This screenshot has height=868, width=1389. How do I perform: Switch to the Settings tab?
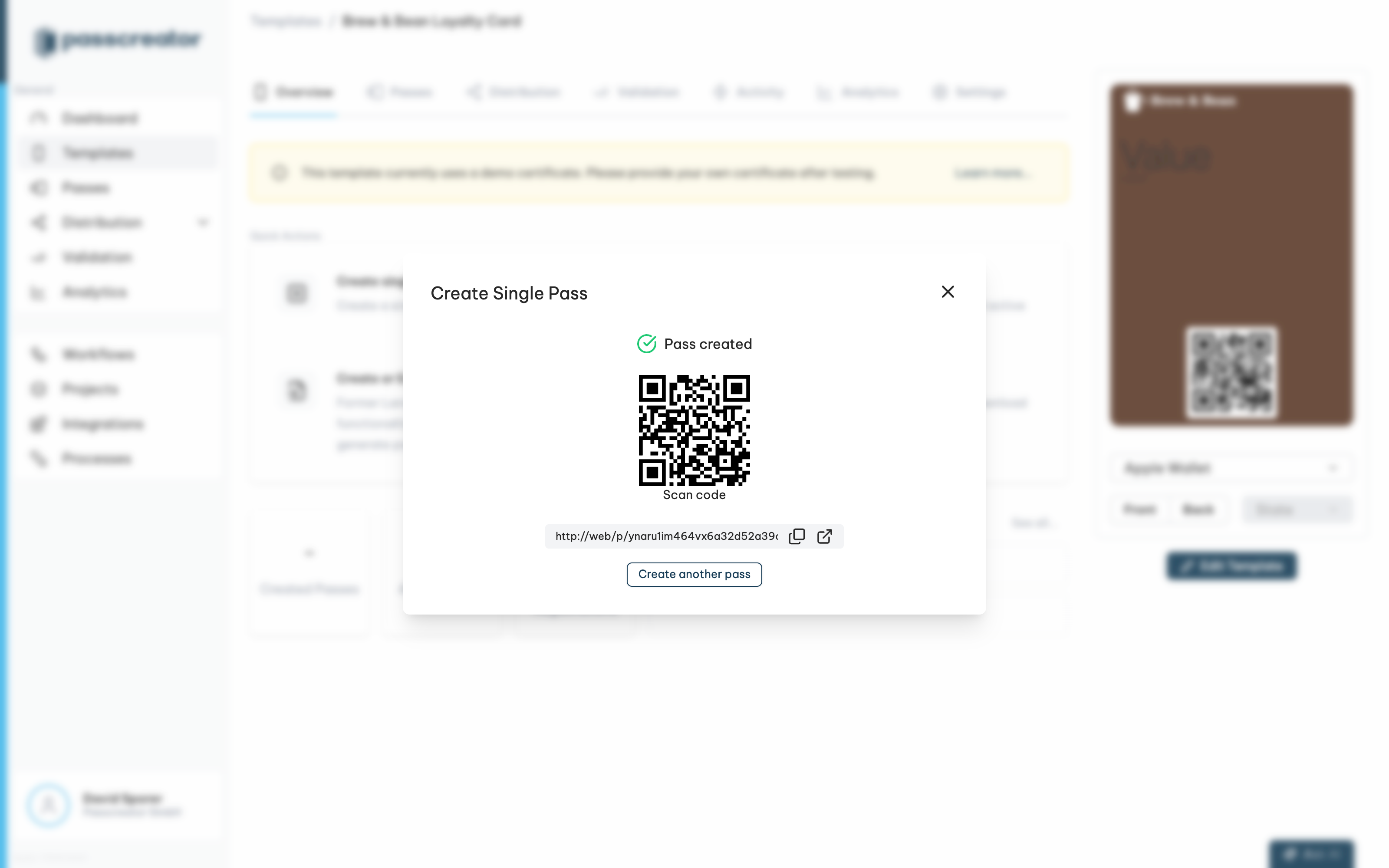pos(969,92)
